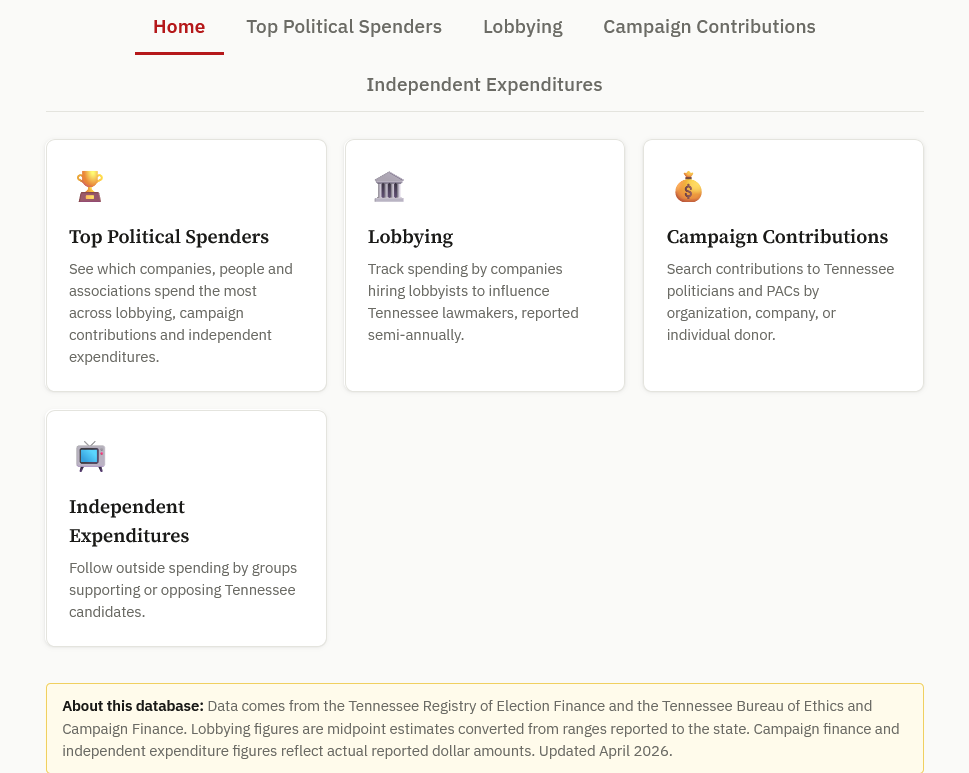969x773 pixels.
Task: Click the 'Follow outside spending by groups' description
Action: point(183,590)
